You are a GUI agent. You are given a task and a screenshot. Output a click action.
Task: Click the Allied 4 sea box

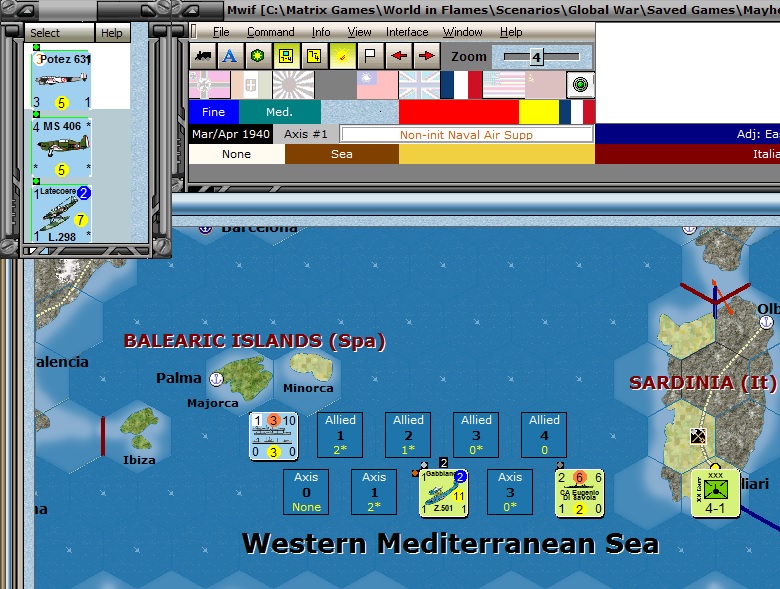click(x=544, y=435)
